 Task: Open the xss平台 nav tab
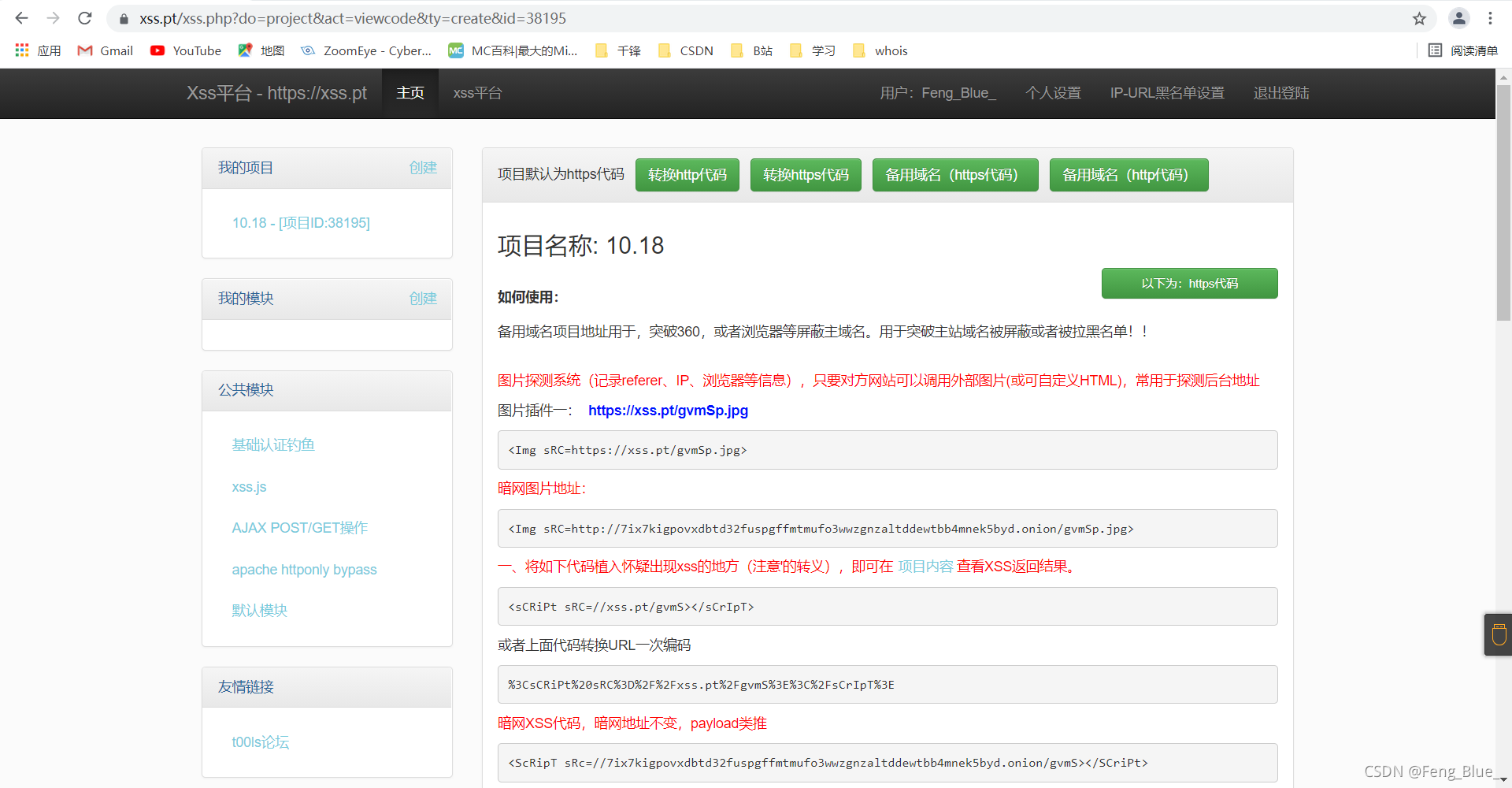pos(477,93)
